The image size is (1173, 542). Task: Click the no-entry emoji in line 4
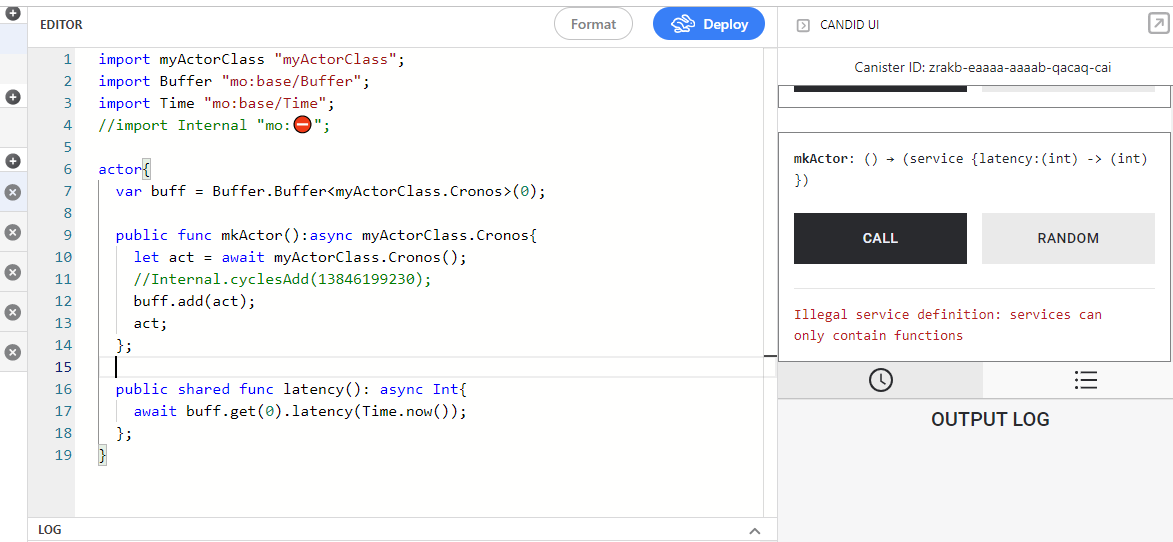(302, 125)
